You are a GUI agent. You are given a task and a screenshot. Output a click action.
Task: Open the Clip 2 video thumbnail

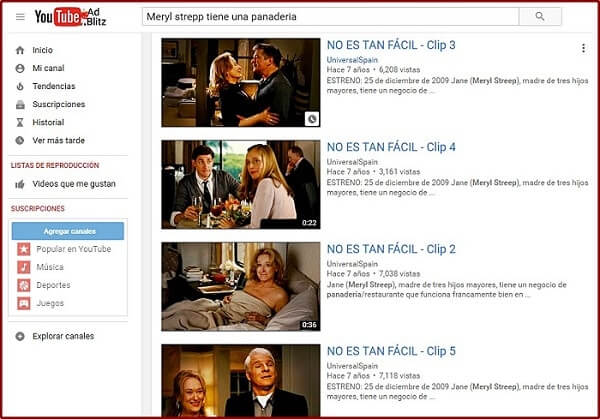coord(241,287)
